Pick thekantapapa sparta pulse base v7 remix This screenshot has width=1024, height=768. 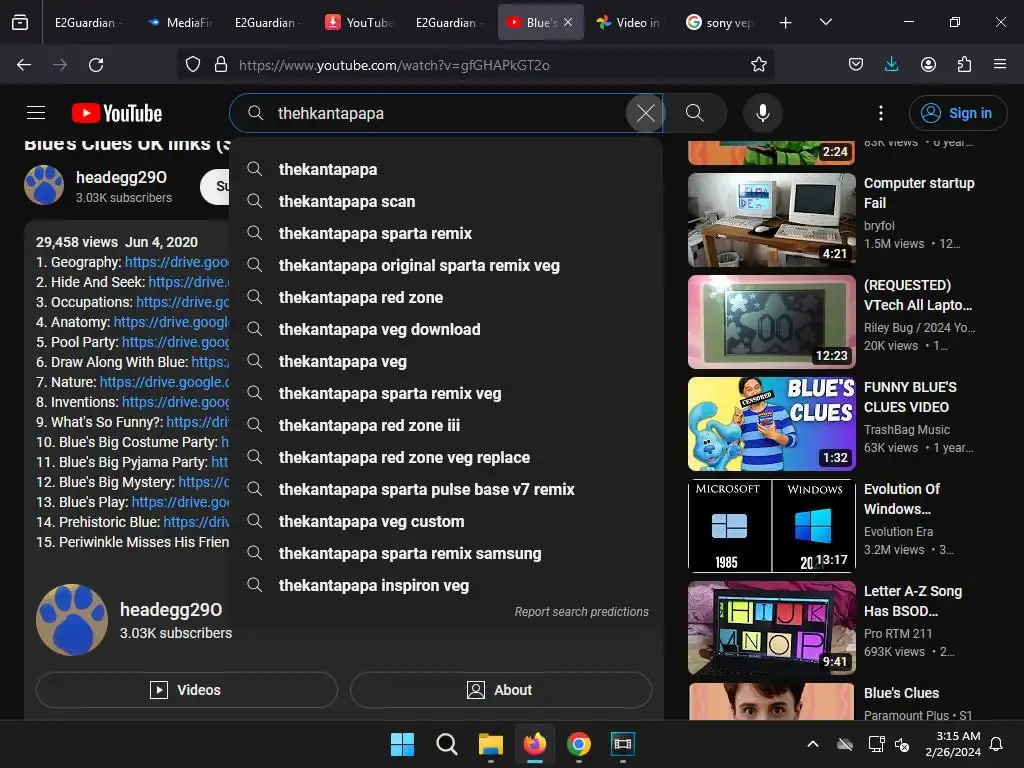pos(446,489)
